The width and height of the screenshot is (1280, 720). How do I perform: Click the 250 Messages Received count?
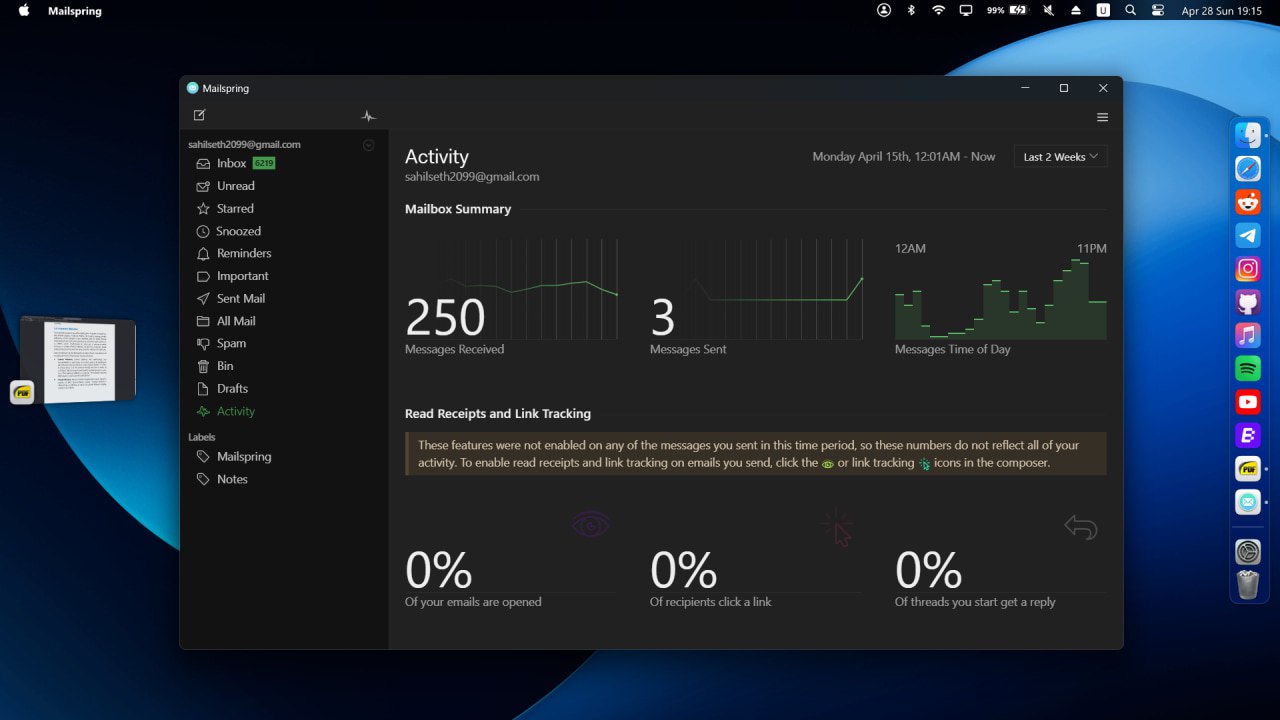pos(445,318)
